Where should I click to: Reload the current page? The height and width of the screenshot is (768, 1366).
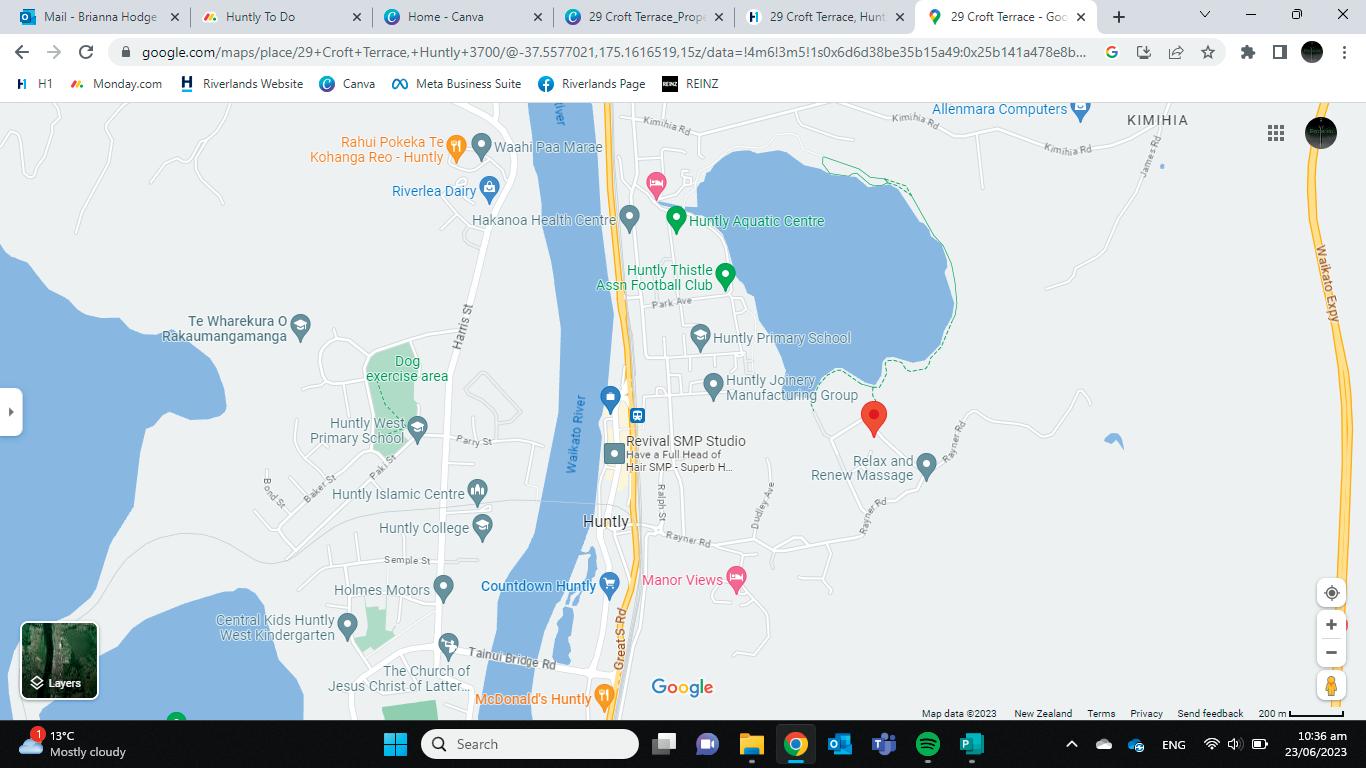click(86, 52)
